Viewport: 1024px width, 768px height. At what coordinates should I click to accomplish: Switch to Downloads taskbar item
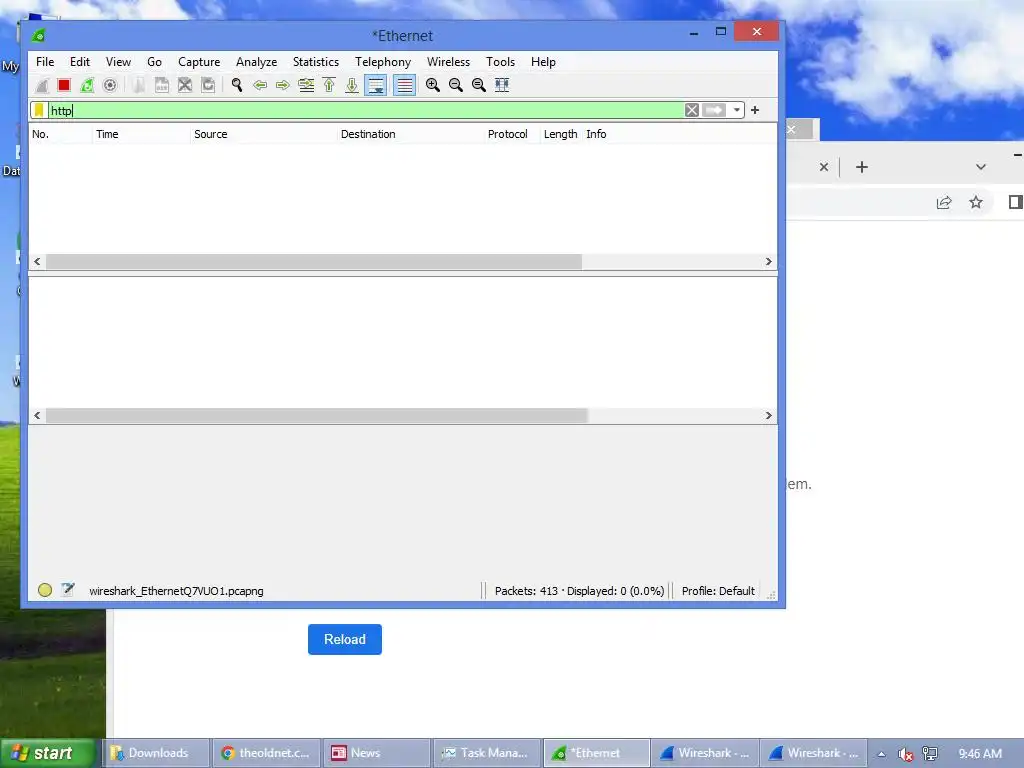point(155,753)
